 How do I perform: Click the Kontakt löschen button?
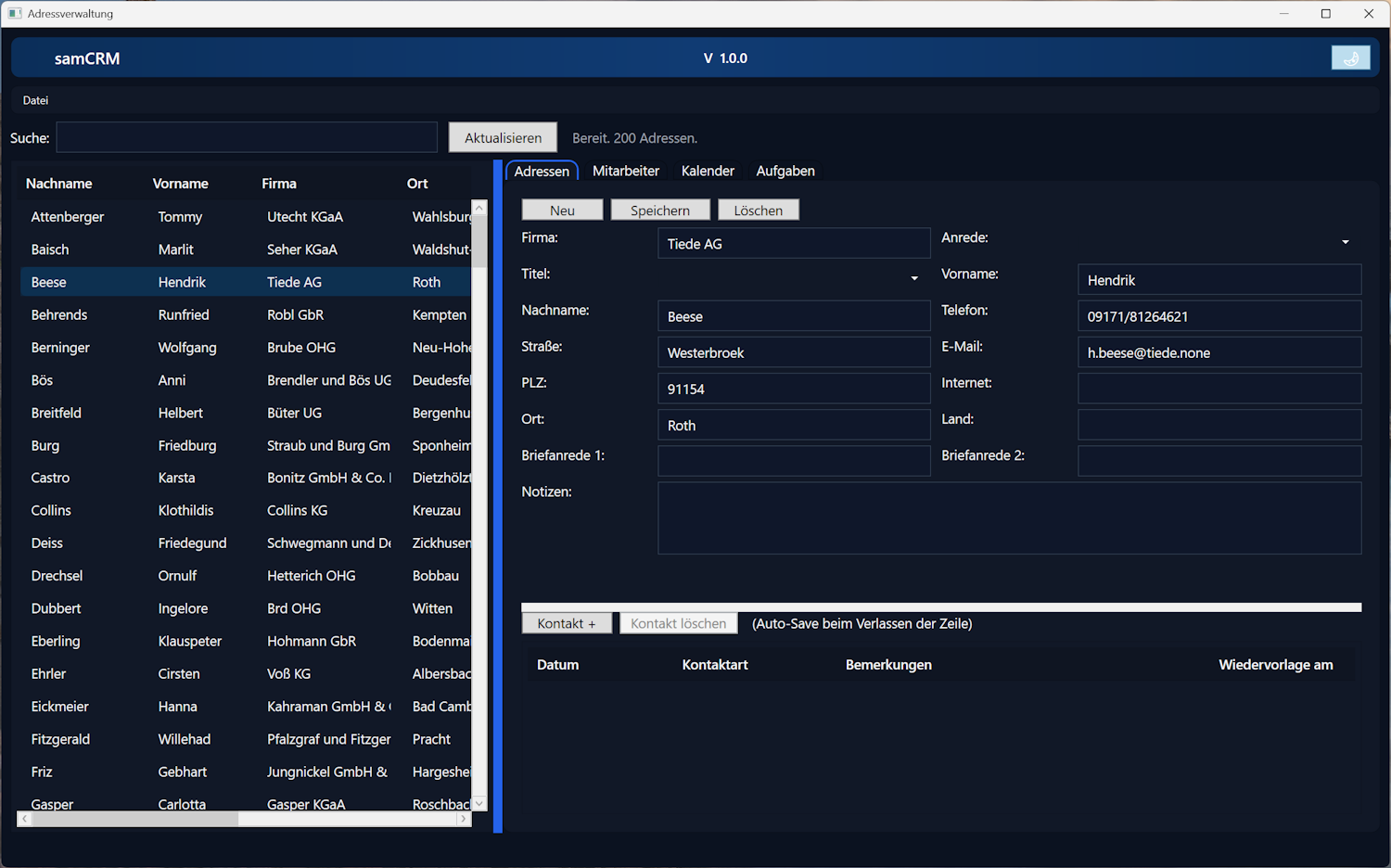pyautogui.click(x=678, y=622)
